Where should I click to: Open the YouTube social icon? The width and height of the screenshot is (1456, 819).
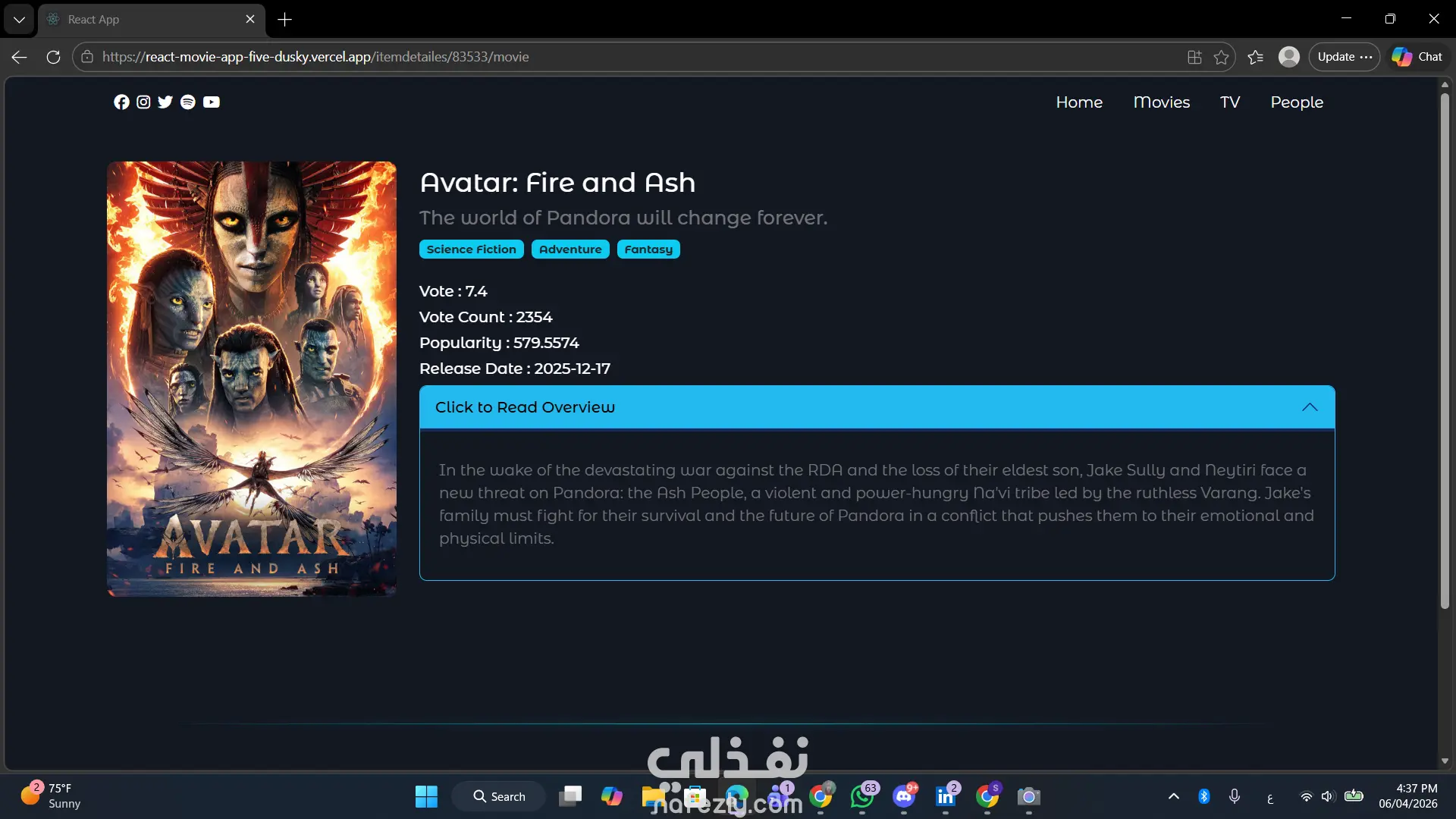tap(212, 102)
